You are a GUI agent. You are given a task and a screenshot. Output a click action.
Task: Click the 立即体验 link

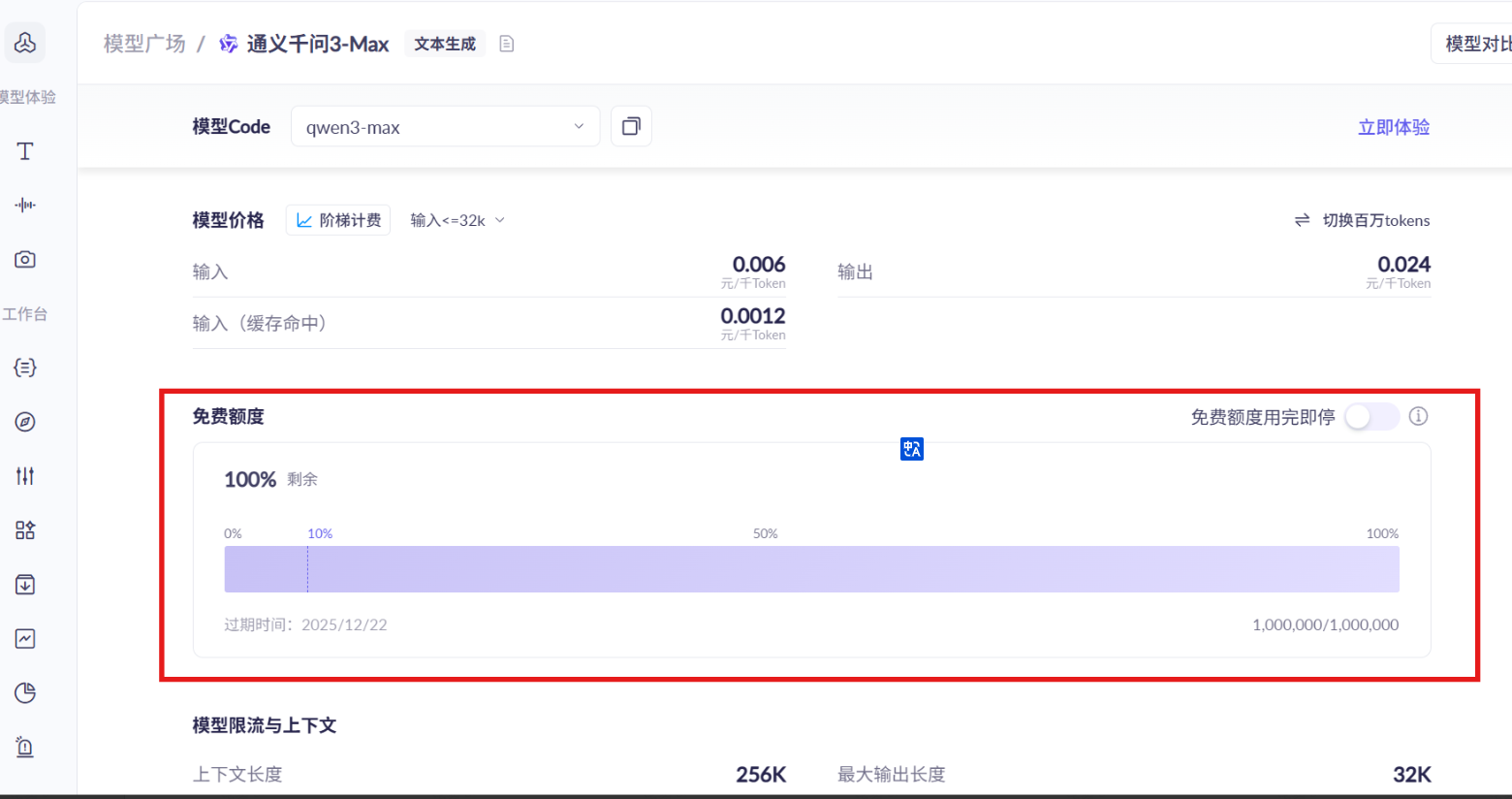pyautogui.click(x=1394, y=127)
